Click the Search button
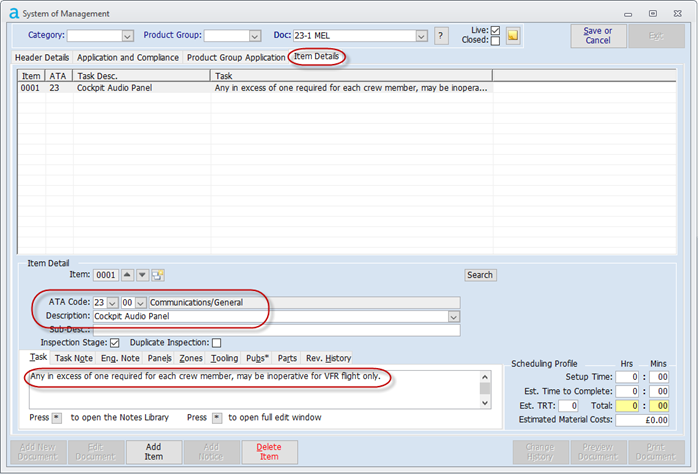Screen dimensions: 698x474 pyautogui.click(x=480, y=275)
